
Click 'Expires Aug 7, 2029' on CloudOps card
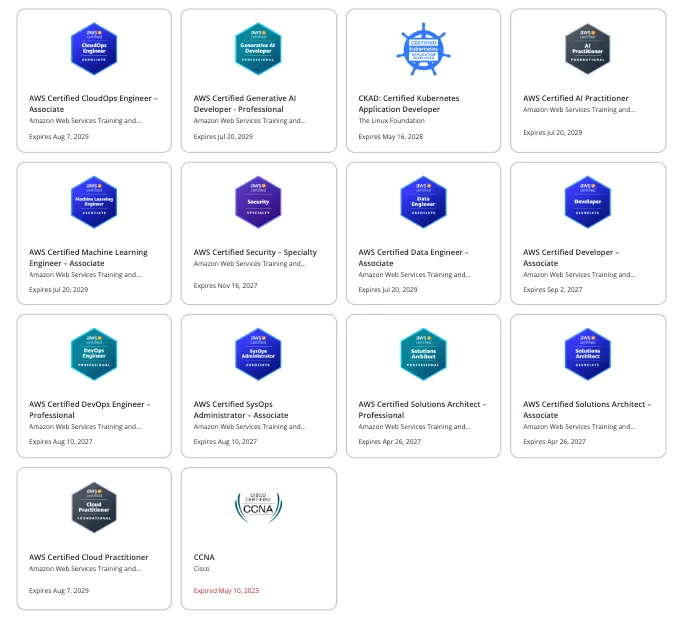tap(59, 137)
